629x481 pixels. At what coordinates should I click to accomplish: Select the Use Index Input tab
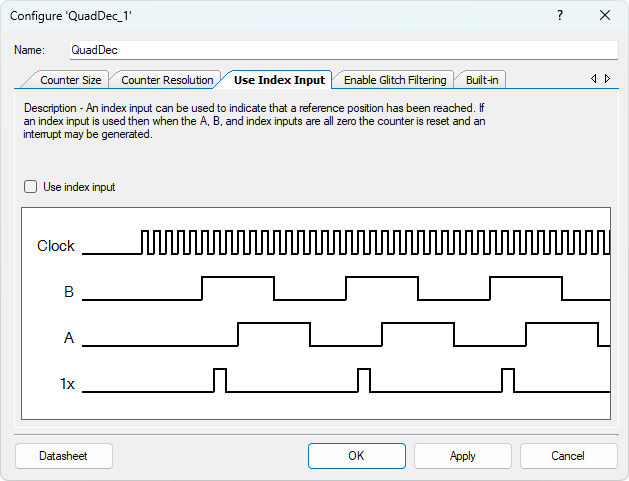click(x=279, y=80)
